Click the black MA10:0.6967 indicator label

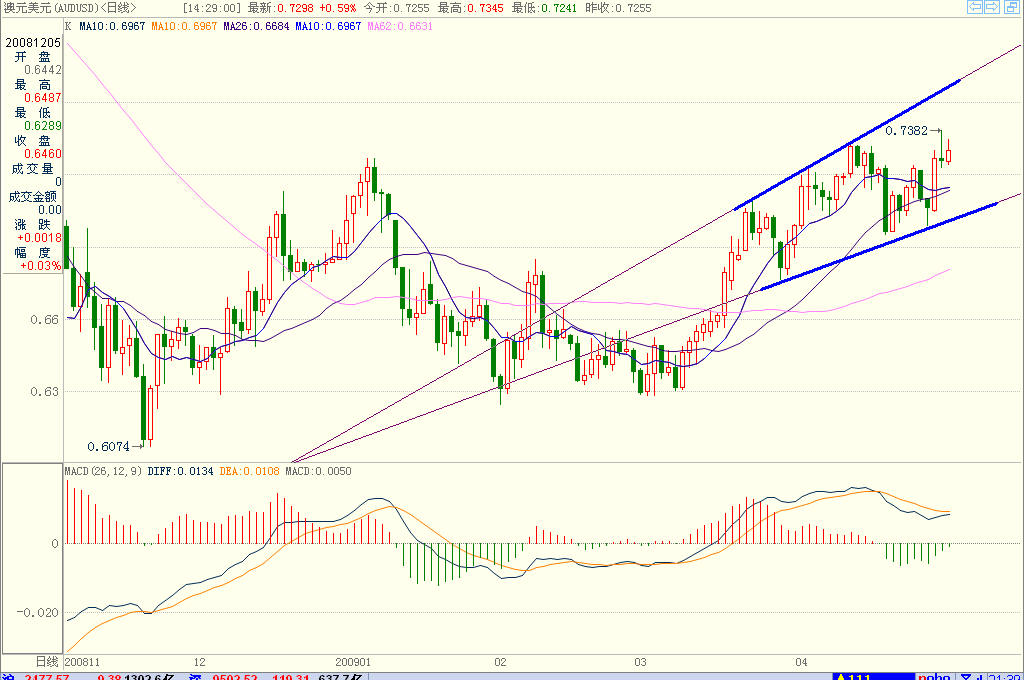coord(112,26)
